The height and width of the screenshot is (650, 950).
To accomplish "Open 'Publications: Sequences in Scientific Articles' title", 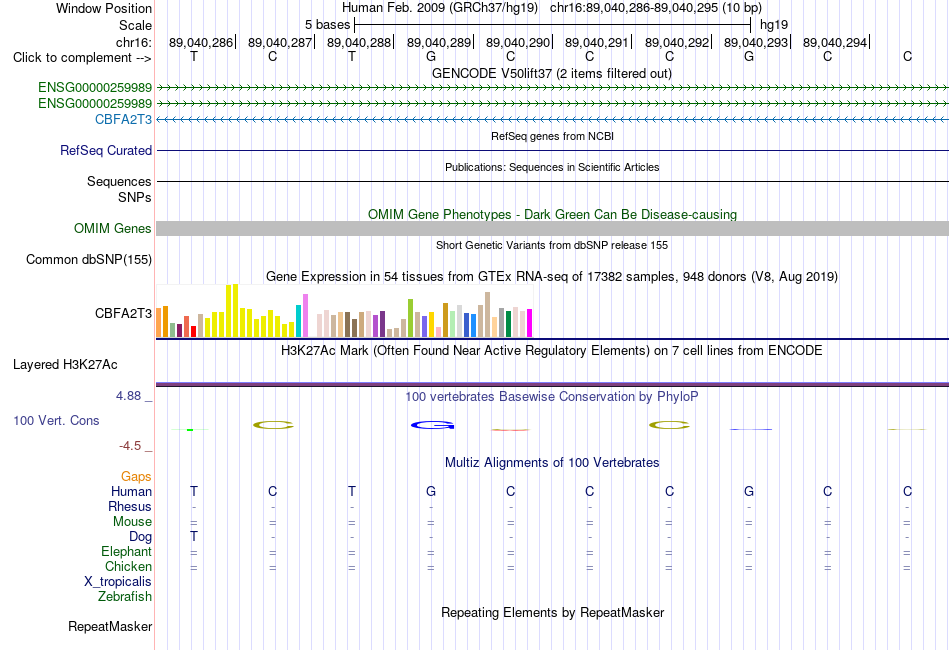I will 552,167.
